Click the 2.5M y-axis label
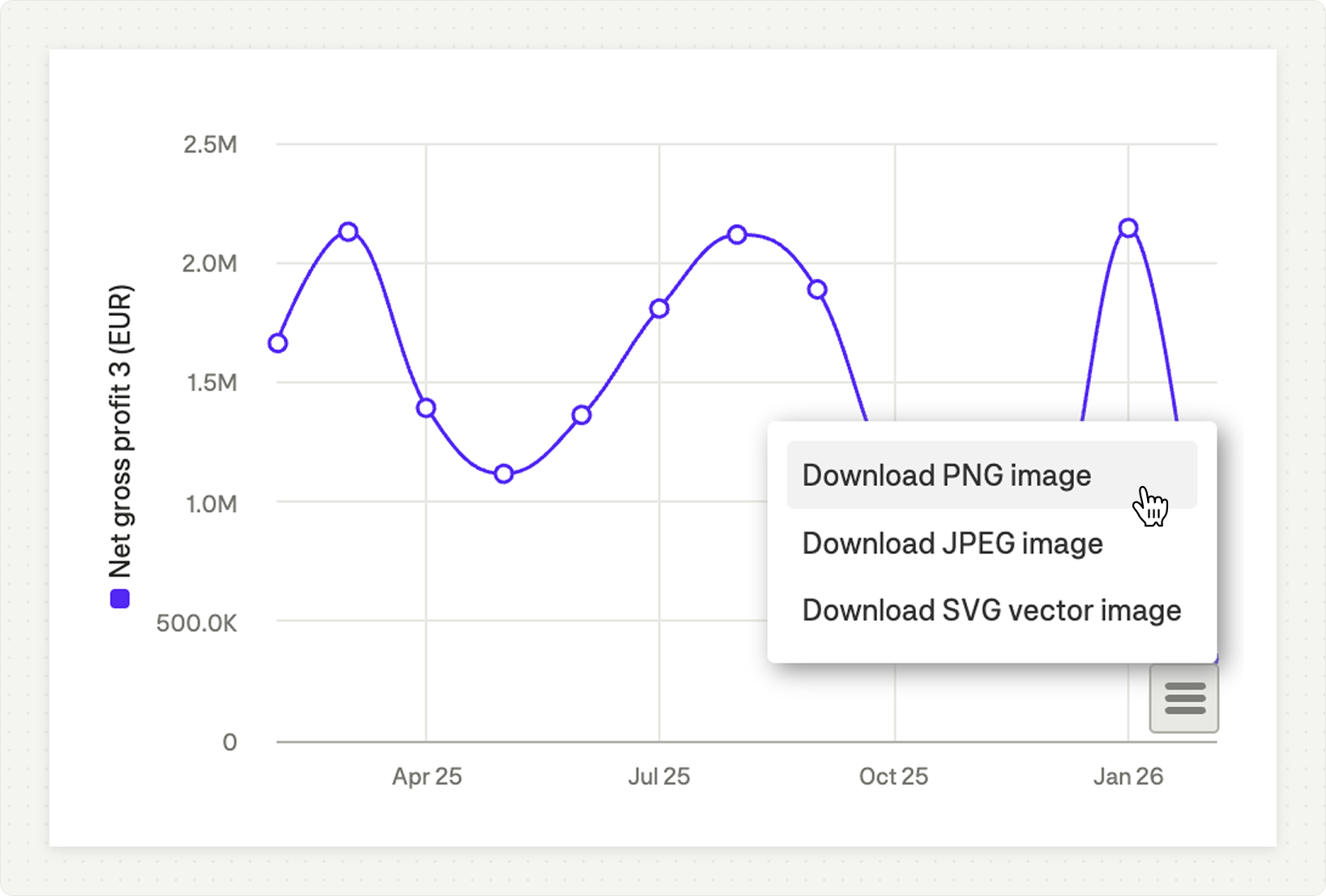Viewport: 1326px width, 896px height. pos(210,145)
